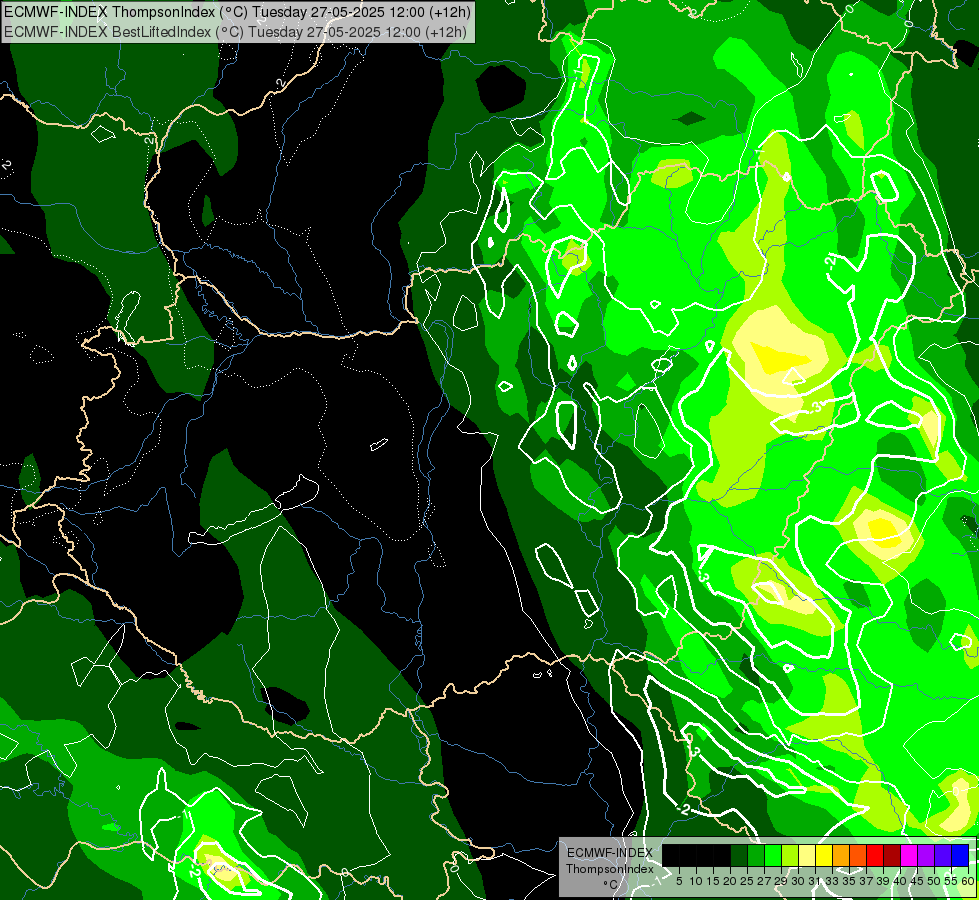Click the orange 33–35 legend swatch
This screenshot has height=900, width=979.
(841, 855)
